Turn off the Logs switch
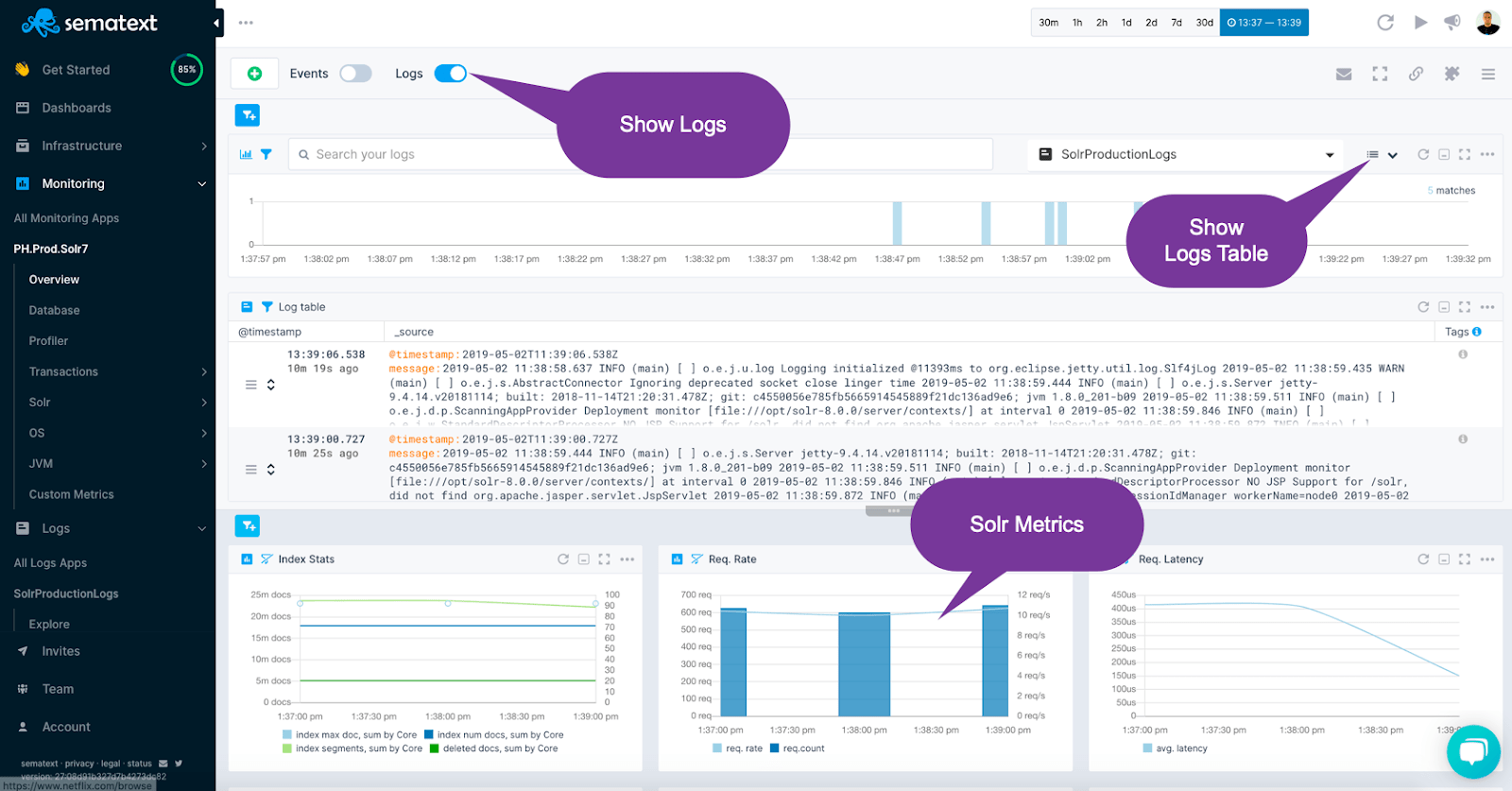Image resolution: width=1512 pixels, height=791 pixels. [x=451, y=74]
